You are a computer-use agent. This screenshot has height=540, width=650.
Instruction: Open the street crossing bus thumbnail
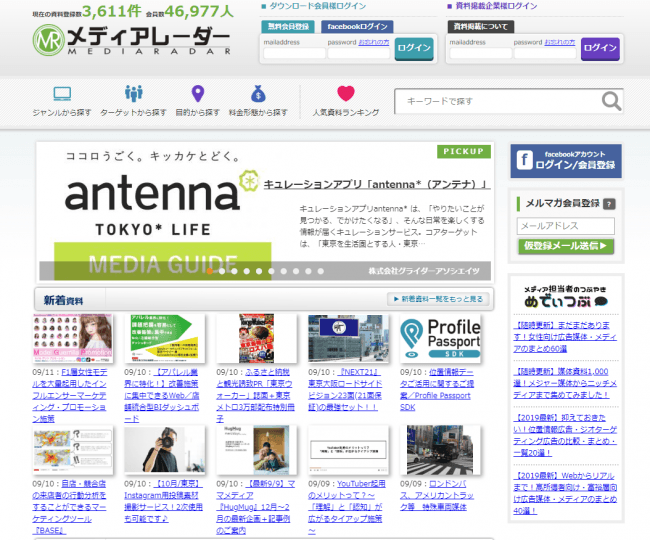pos(440,450)
